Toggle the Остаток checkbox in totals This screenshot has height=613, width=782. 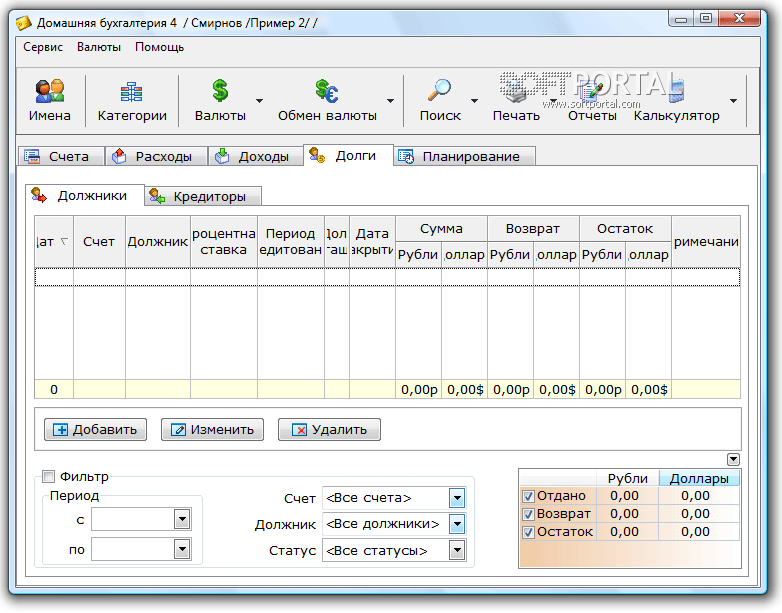pos(528,532)
